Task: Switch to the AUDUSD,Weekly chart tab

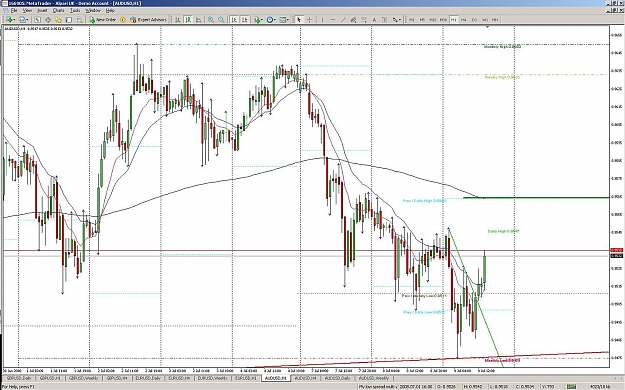Action: tap(374, 378)
